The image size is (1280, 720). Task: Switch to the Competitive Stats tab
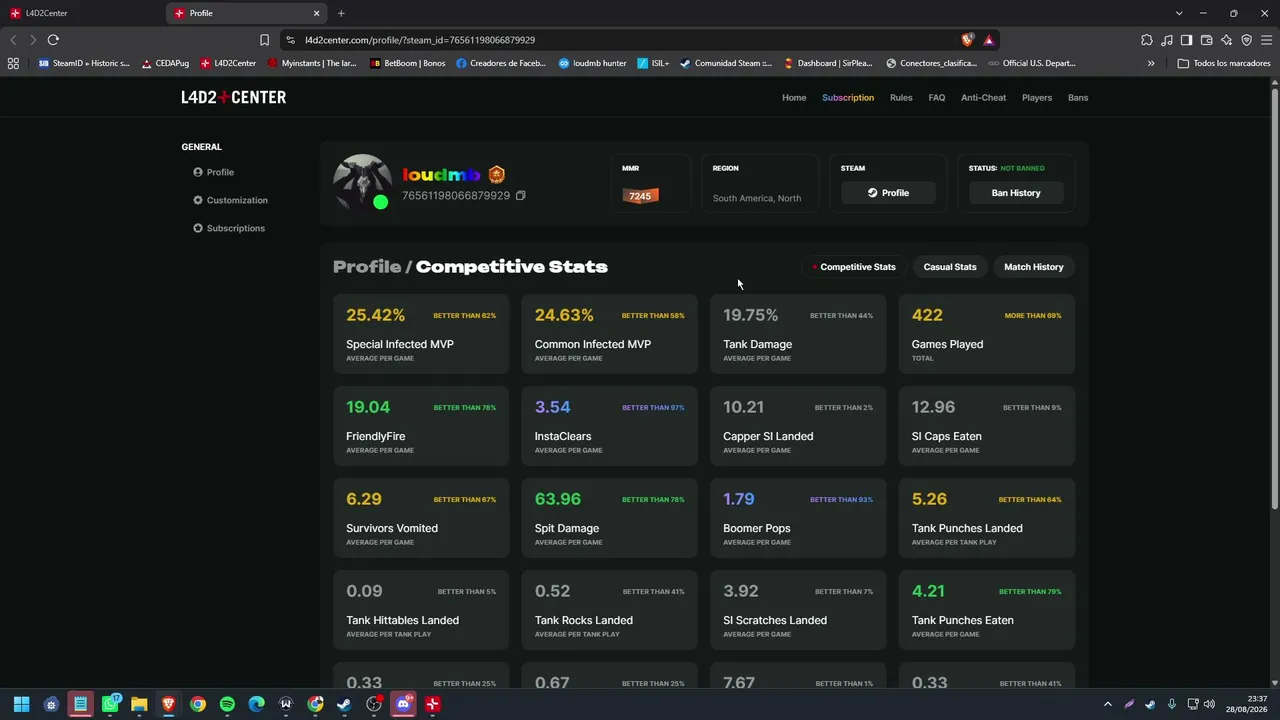[853, 267]
